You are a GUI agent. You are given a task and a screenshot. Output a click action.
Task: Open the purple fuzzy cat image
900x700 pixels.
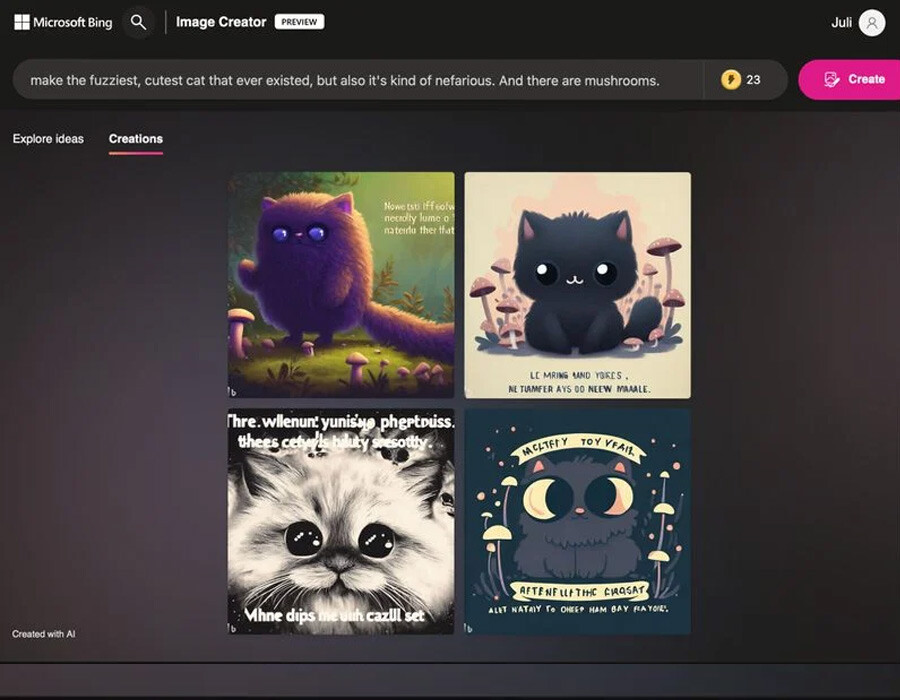(x=341, y=285)
